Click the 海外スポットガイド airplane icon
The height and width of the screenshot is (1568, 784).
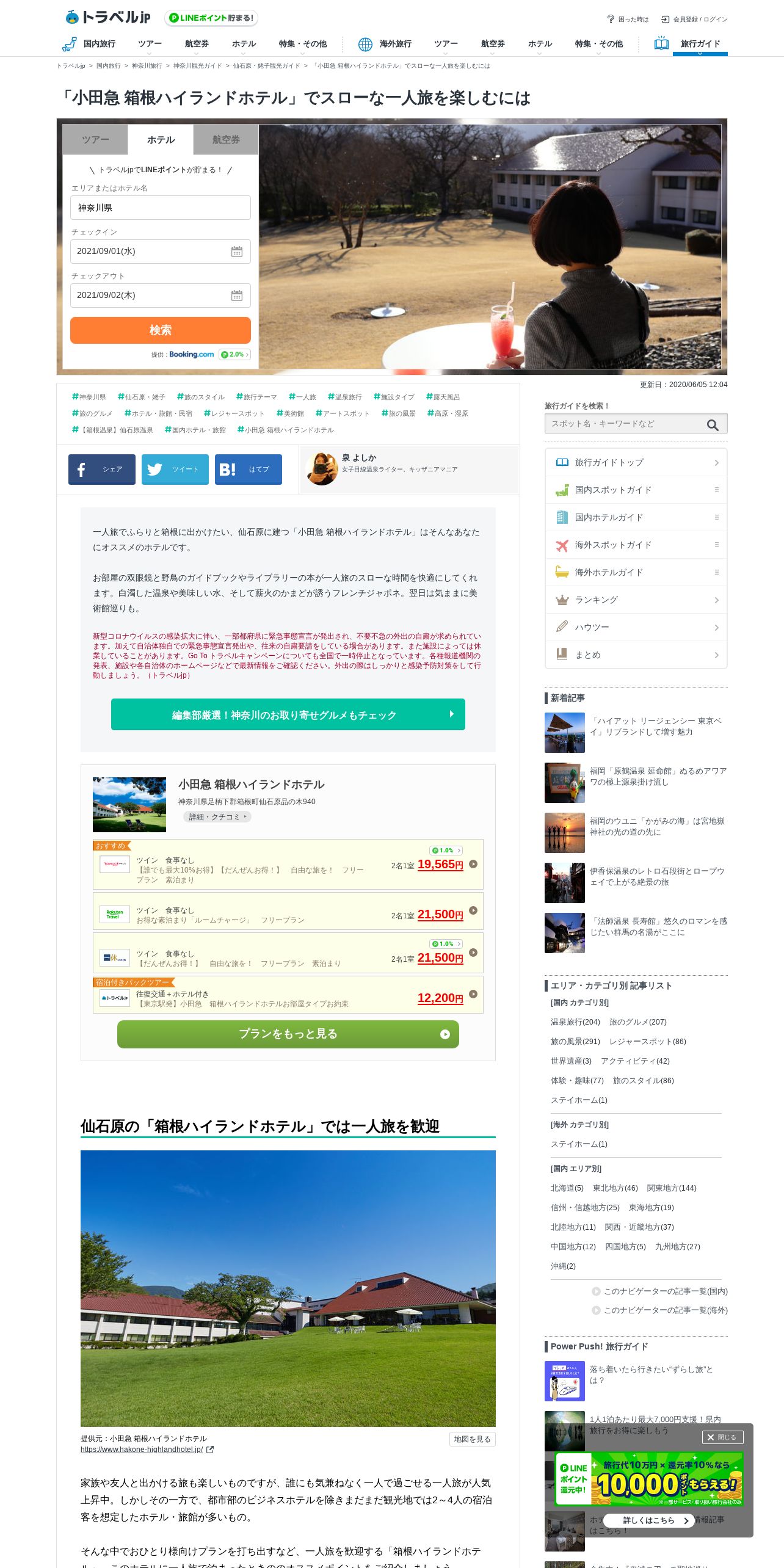tap(562, 545)
